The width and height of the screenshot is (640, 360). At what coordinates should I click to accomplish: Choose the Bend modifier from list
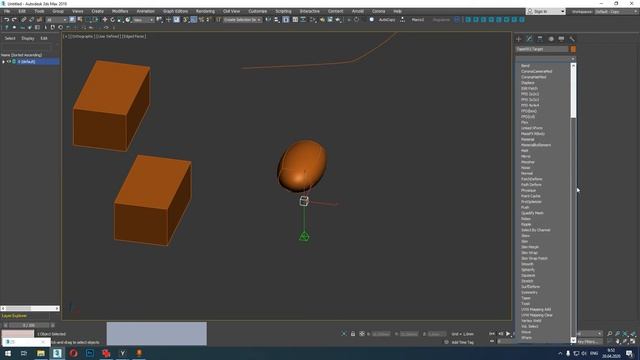(x=525, y=66)
